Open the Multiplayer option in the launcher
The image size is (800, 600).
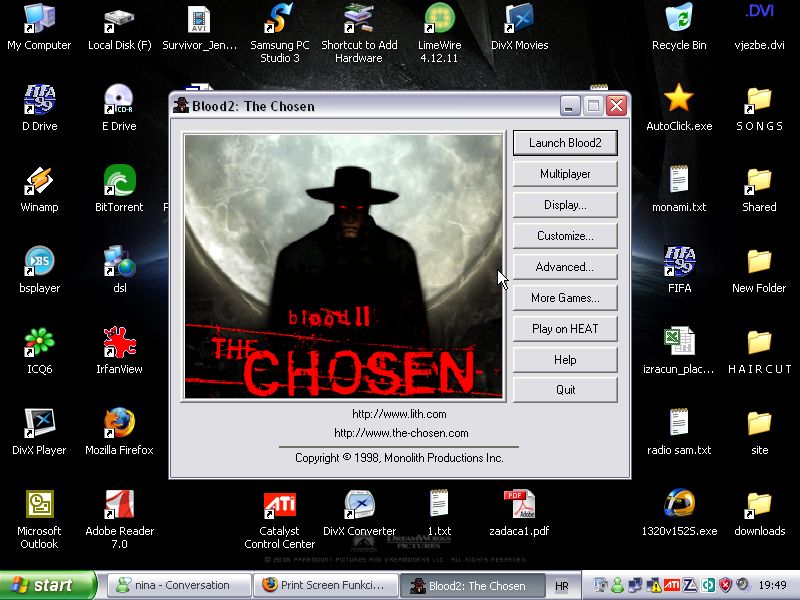point(565,174)
